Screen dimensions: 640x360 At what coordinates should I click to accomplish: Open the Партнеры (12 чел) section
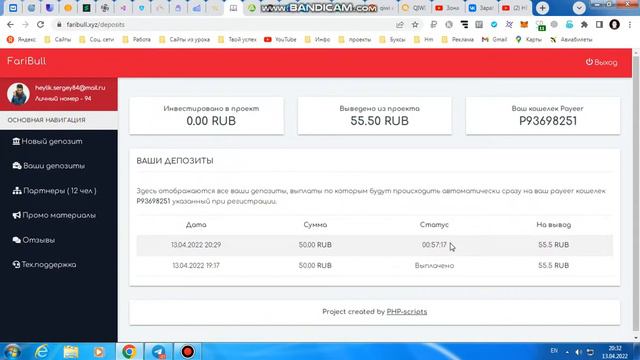pyautogui.click(x=54, y=191)
